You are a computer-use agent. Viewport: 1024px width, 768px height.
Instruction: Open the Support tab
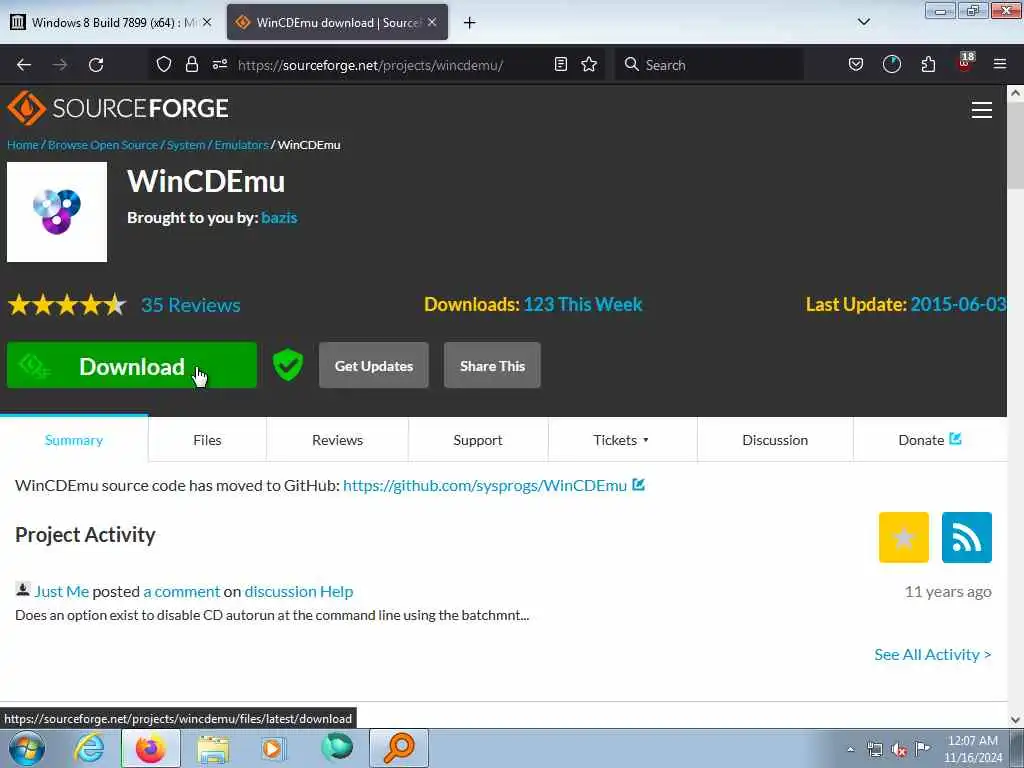point(478,440)
